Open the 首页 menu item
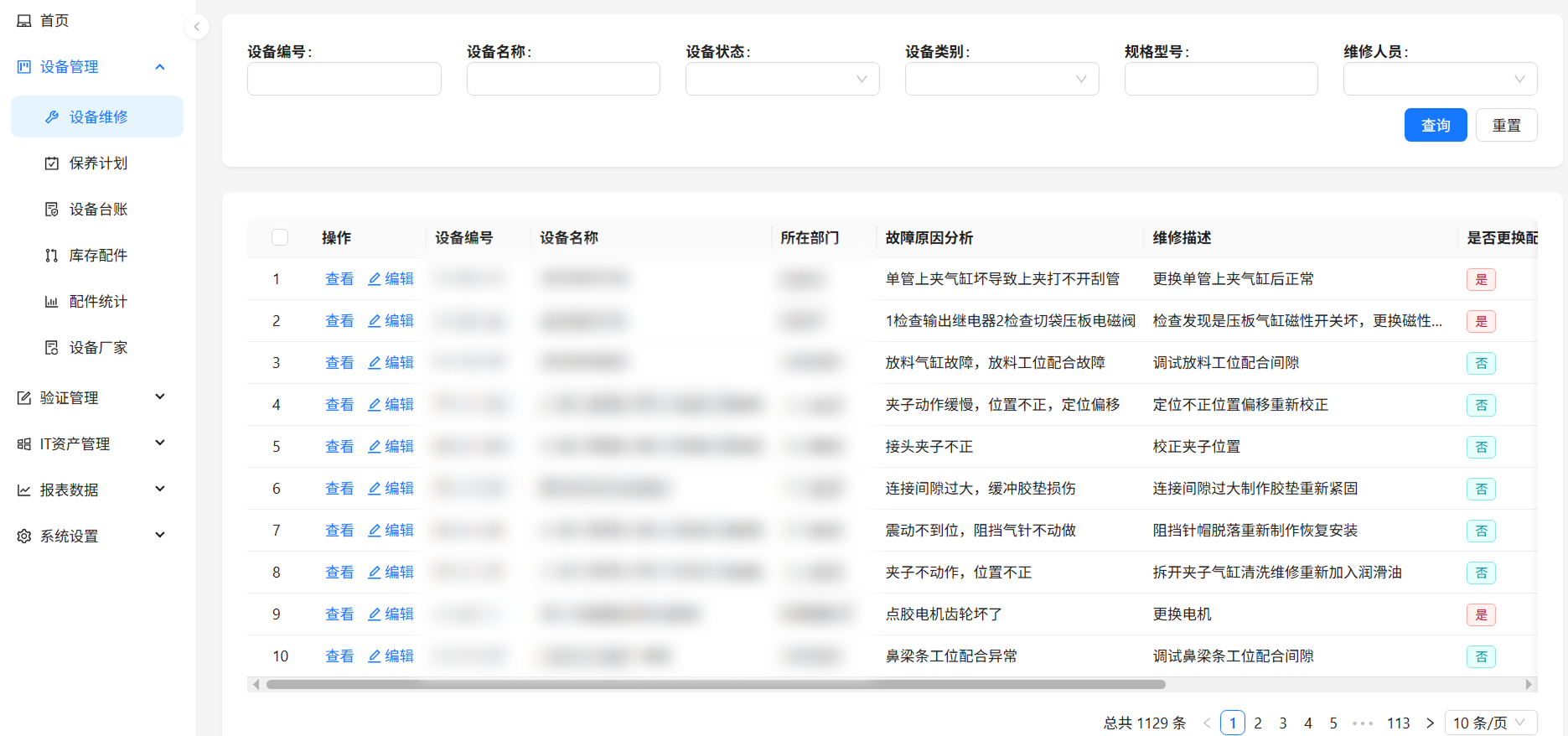1568x736 pixels. point(54,21)
